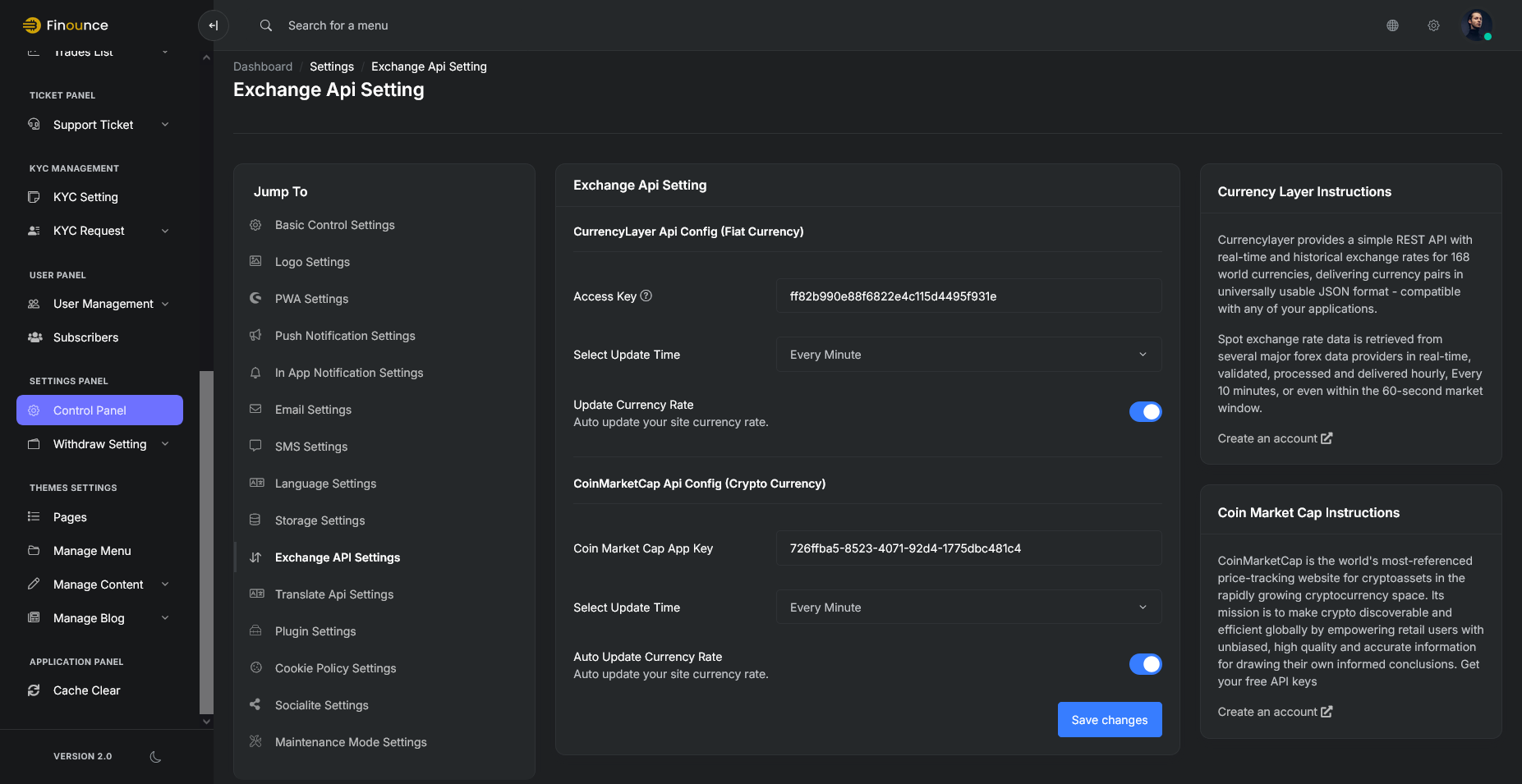Expand the Withdraw Setting submenu
Viewport: 1522px width, 784px height.
(165, 444)
